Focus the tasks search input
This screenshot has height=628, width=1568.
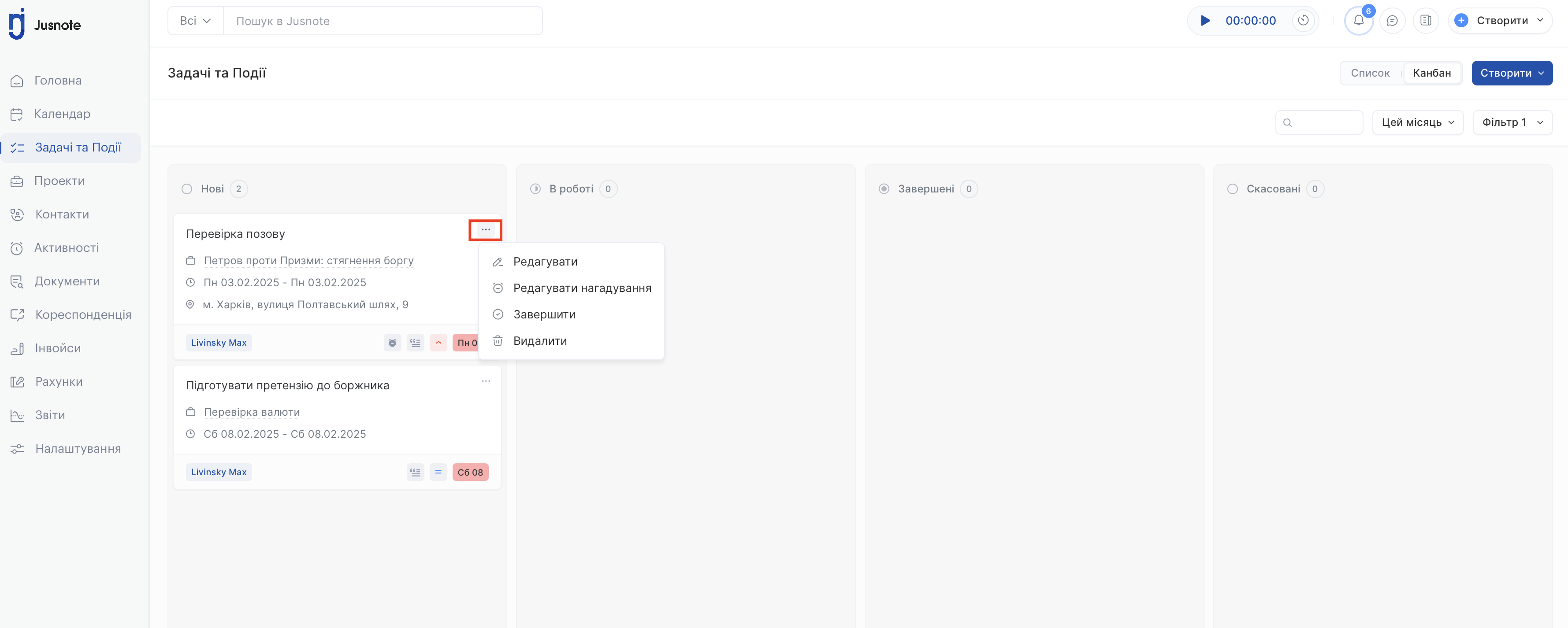[x=1319, y=122]
